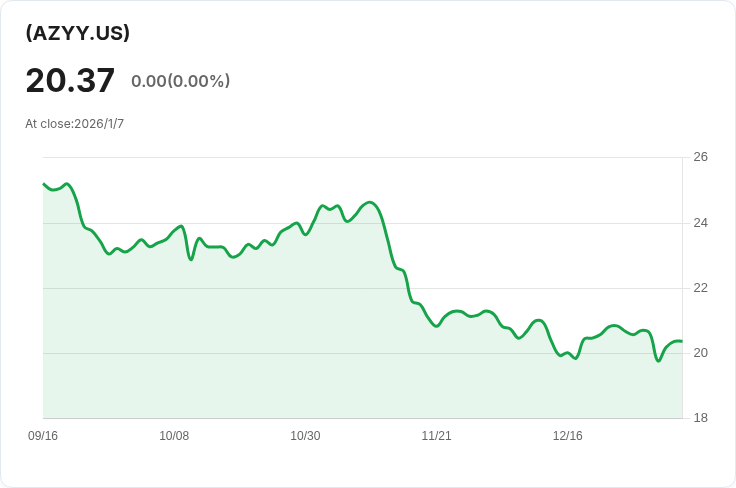Click the 20.37 current price
736x488 pixels.
tap(70, 80)
